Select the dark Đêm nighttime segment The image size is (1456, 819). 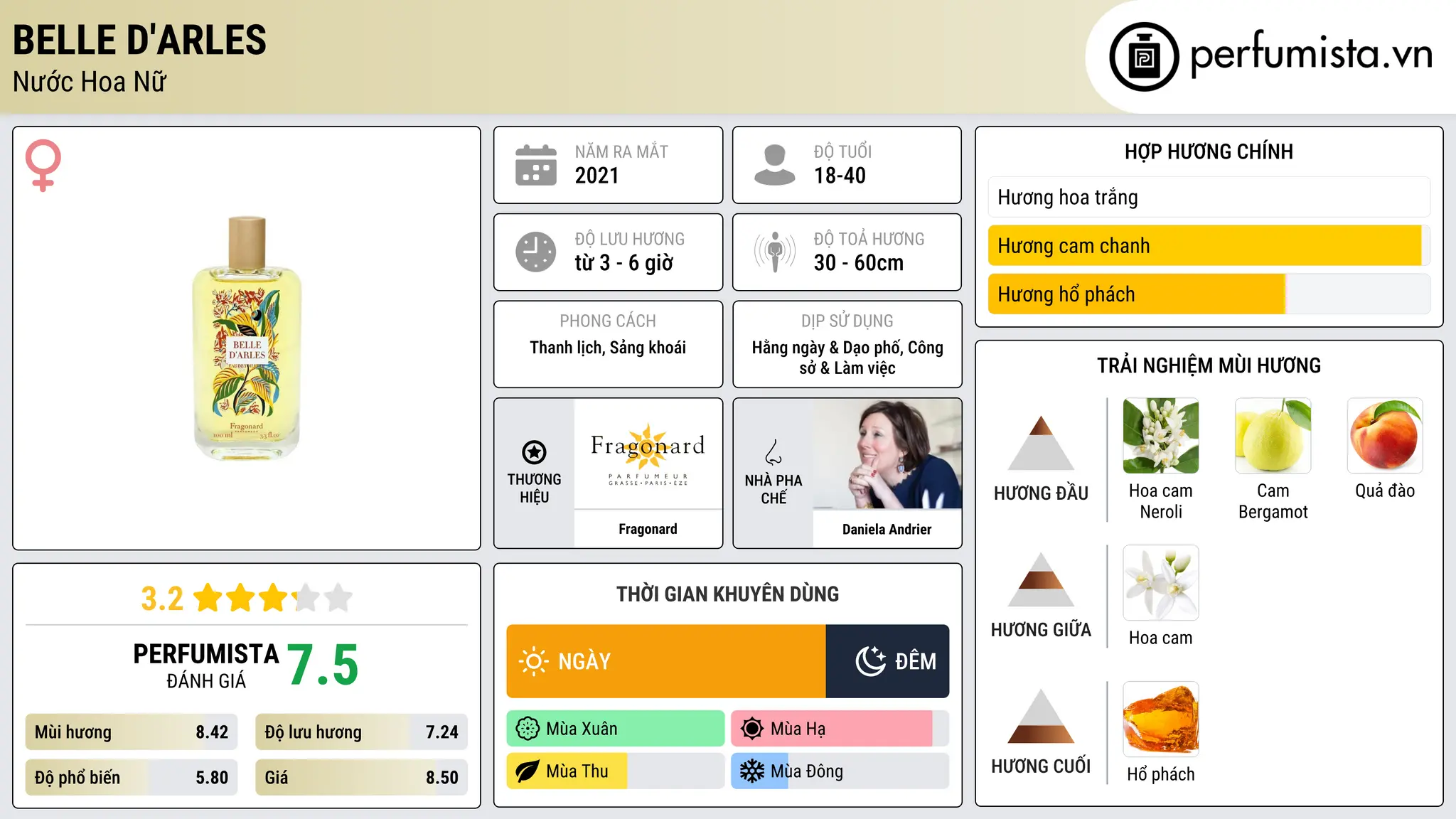pyautogui.click(x=887, y=661)
